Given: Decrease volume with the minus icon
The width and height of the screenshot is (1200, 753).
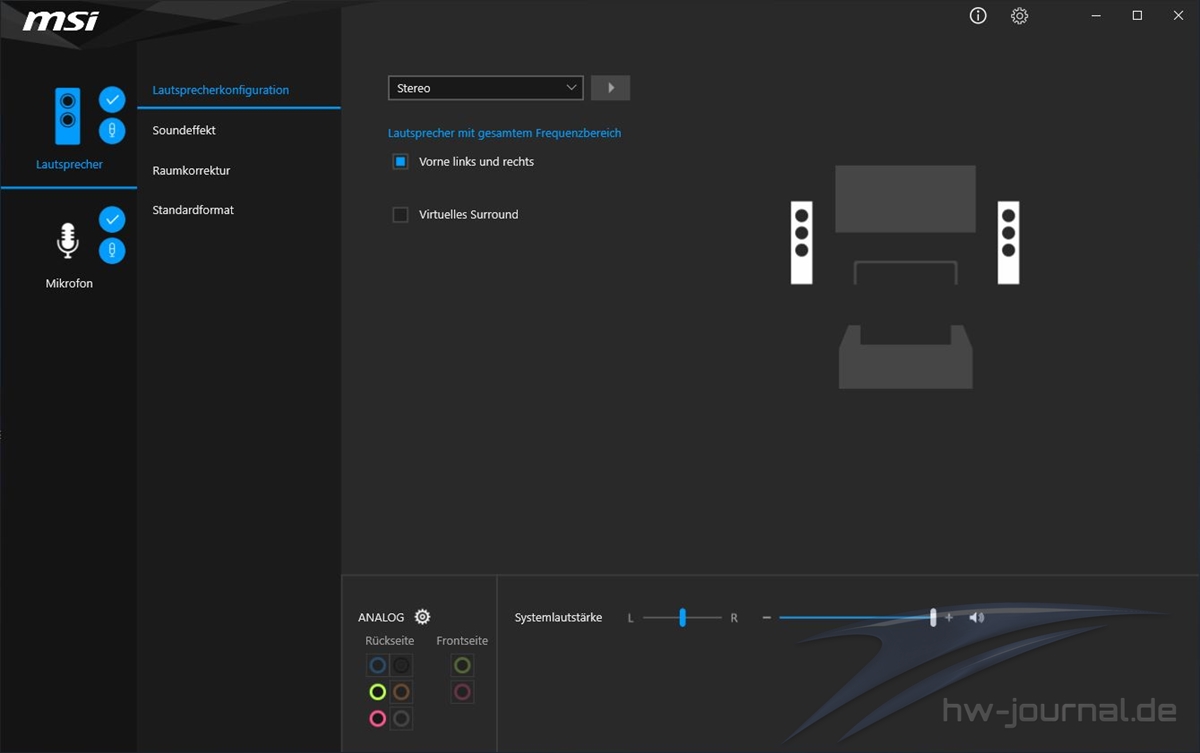Looking at the screenshot, I should point(767,618).
